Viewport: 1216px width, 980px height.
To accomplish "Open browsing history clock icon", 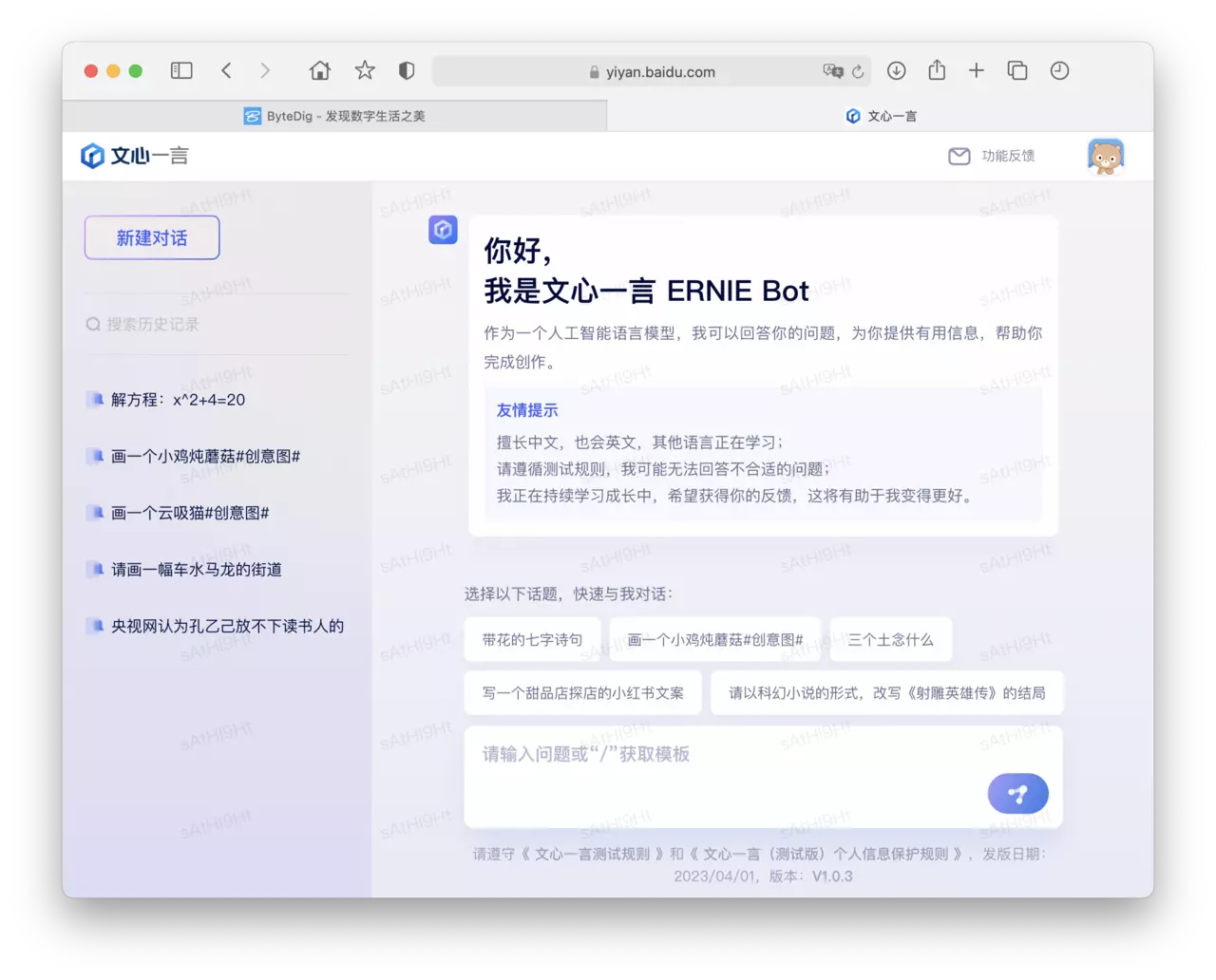I will click(x=1060, y=71).
